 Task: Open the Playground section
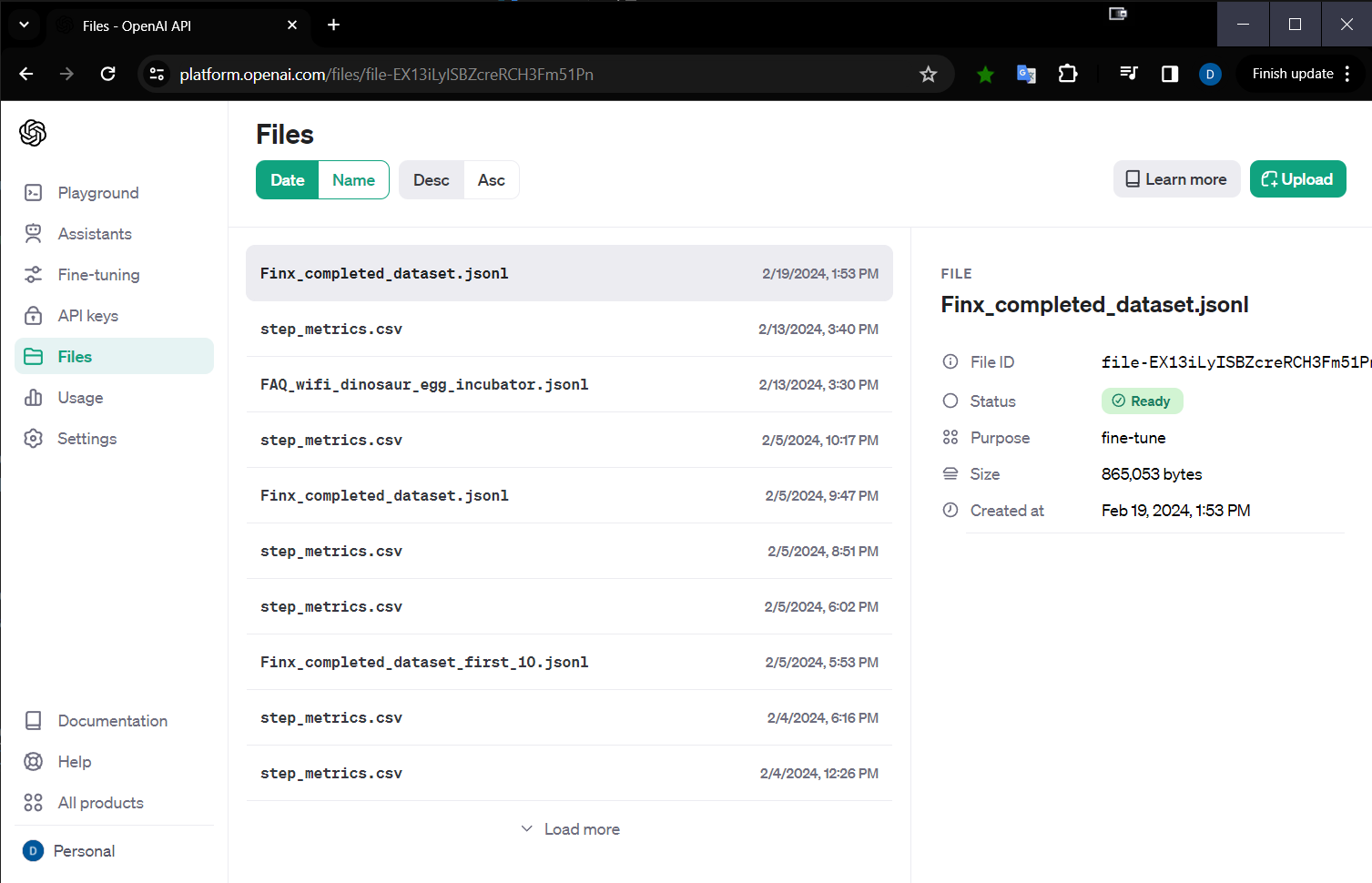[97, 192]
